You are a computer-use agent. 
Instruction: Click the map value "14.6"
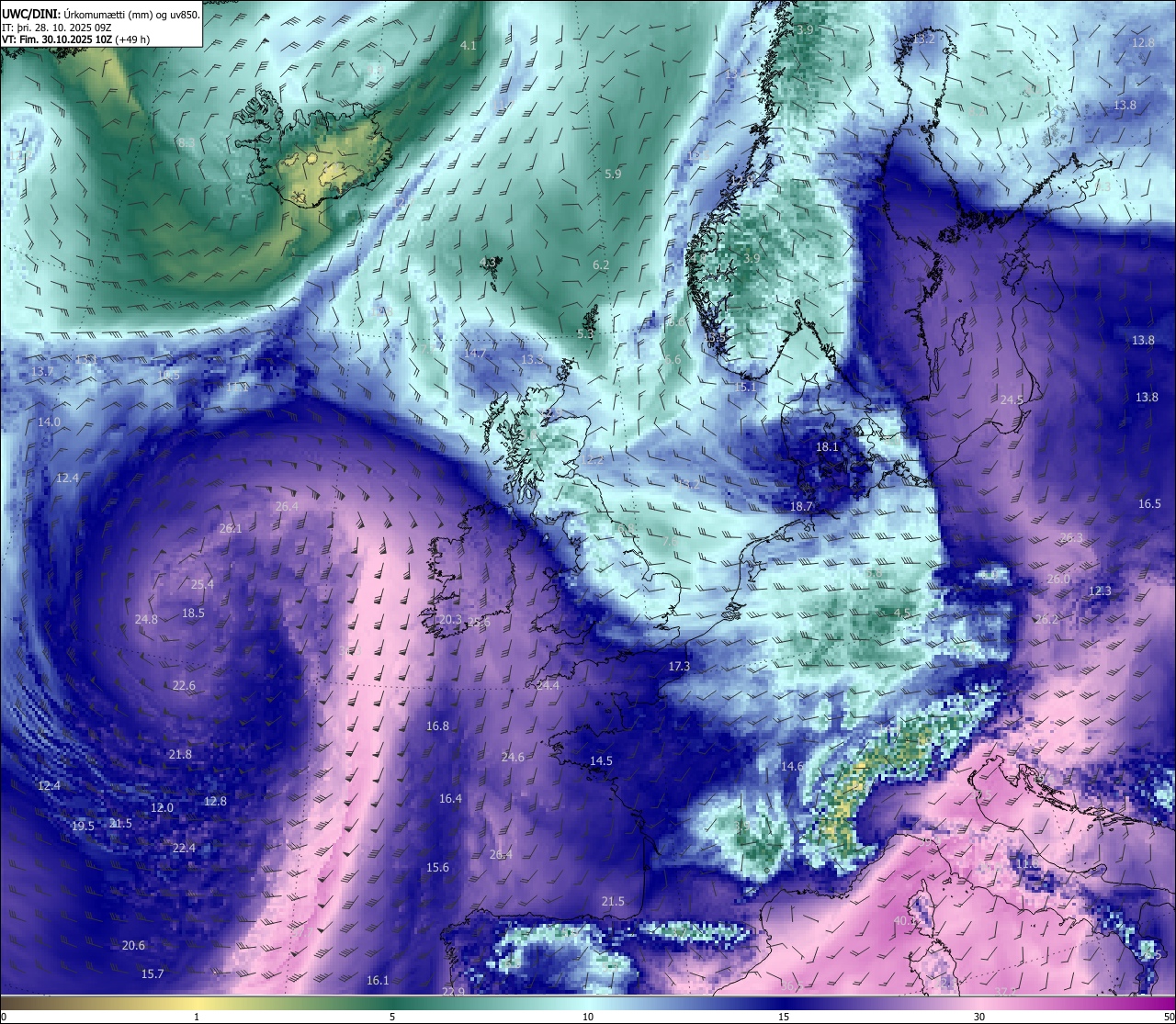pos(792,767)
